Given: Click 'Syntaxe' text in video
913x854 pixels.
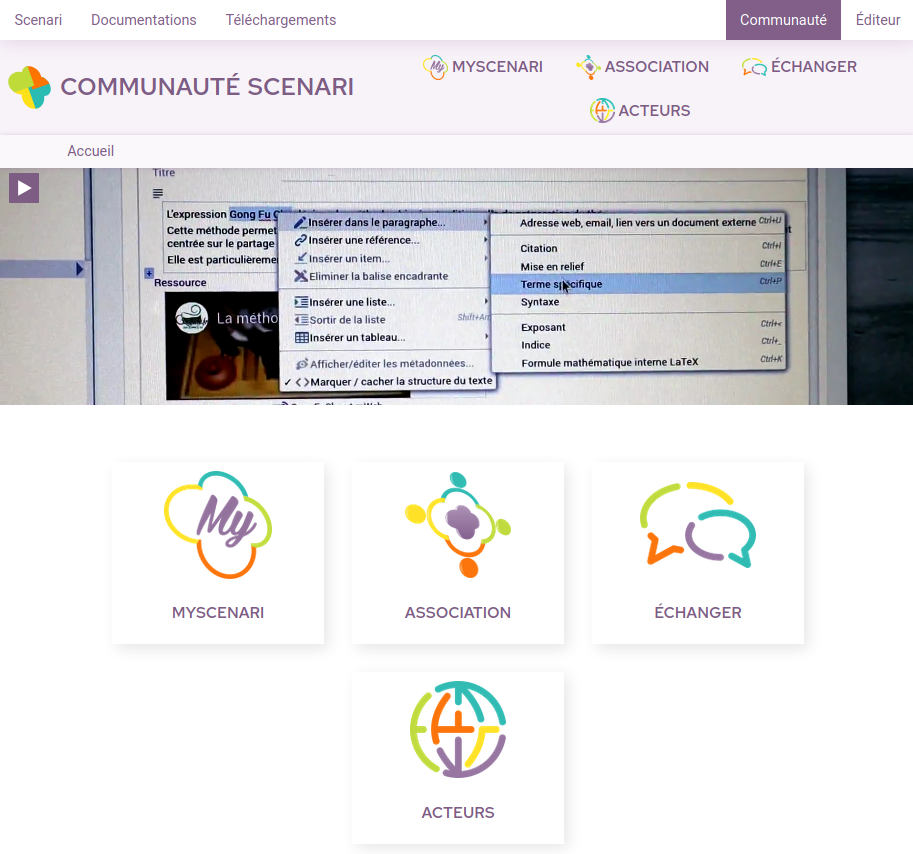Looking at the screenshot, I should (x=540, y=302).
